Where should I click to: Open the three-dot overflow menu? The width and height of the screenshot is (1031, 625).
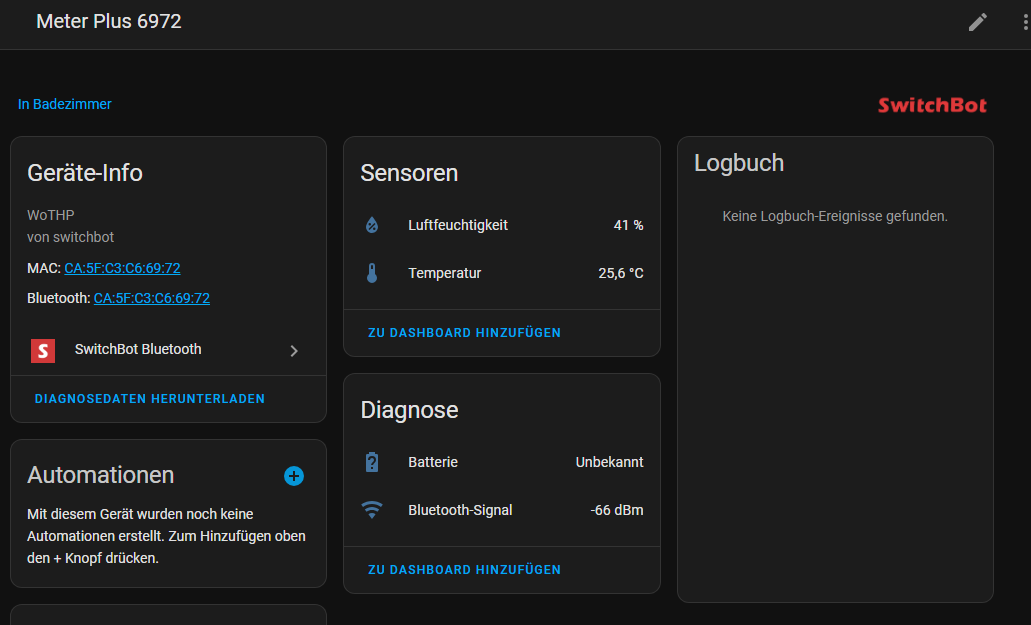(x=1025, y=22)
